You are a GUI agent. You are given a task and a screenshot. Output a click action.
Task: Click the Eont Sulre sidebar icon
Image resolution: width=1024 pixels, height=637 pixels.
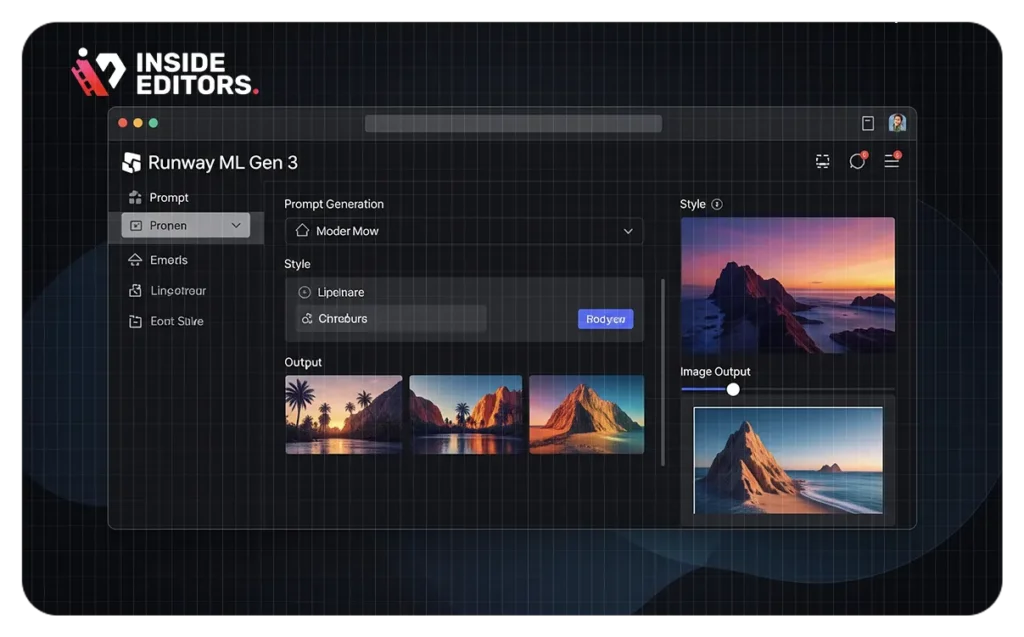(x=135, y=321)
